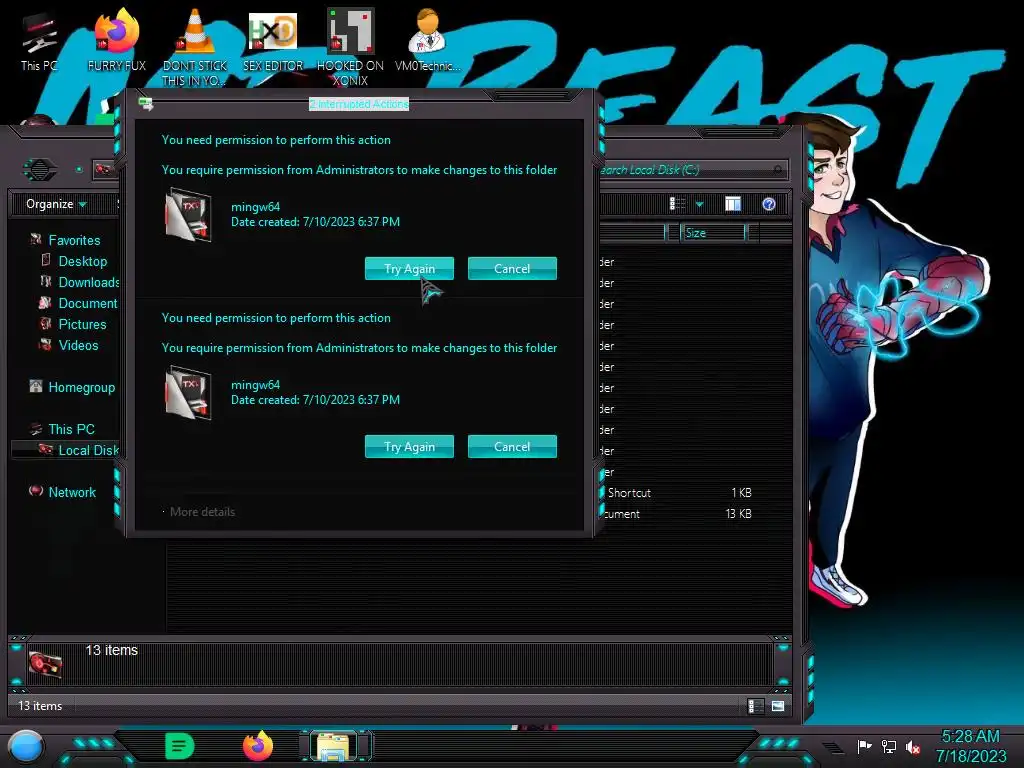Viewport: 1024px width, 768px height.
Task: Click the Favorites star icon
Action: coord(36,240)
